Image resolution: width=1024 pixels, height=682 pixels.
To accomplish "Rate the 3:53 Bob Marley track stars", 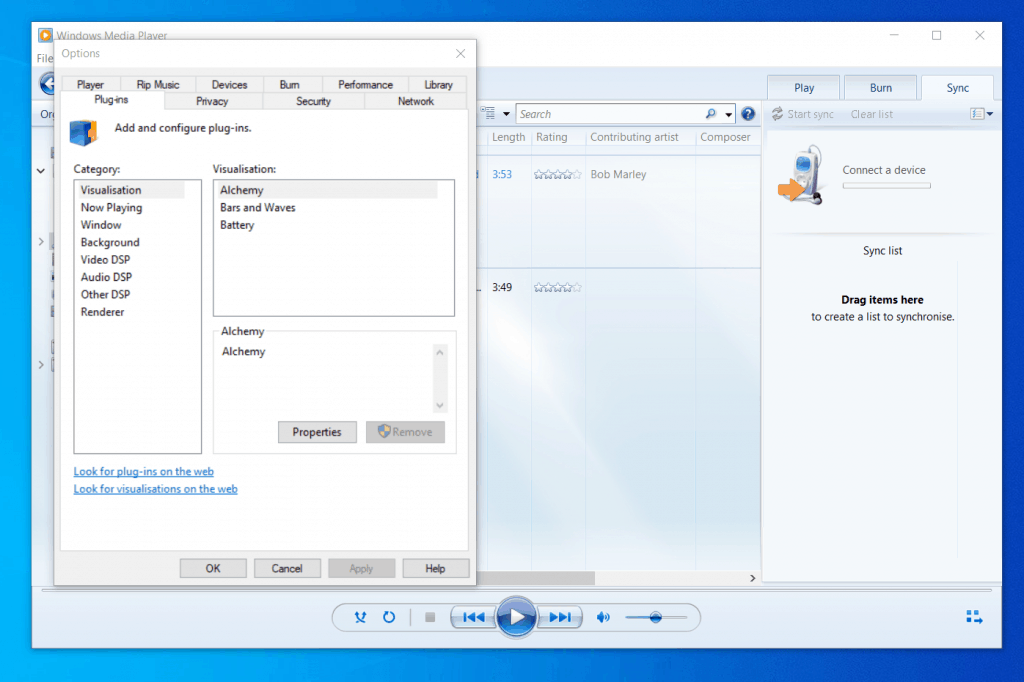I will point(557,174).
